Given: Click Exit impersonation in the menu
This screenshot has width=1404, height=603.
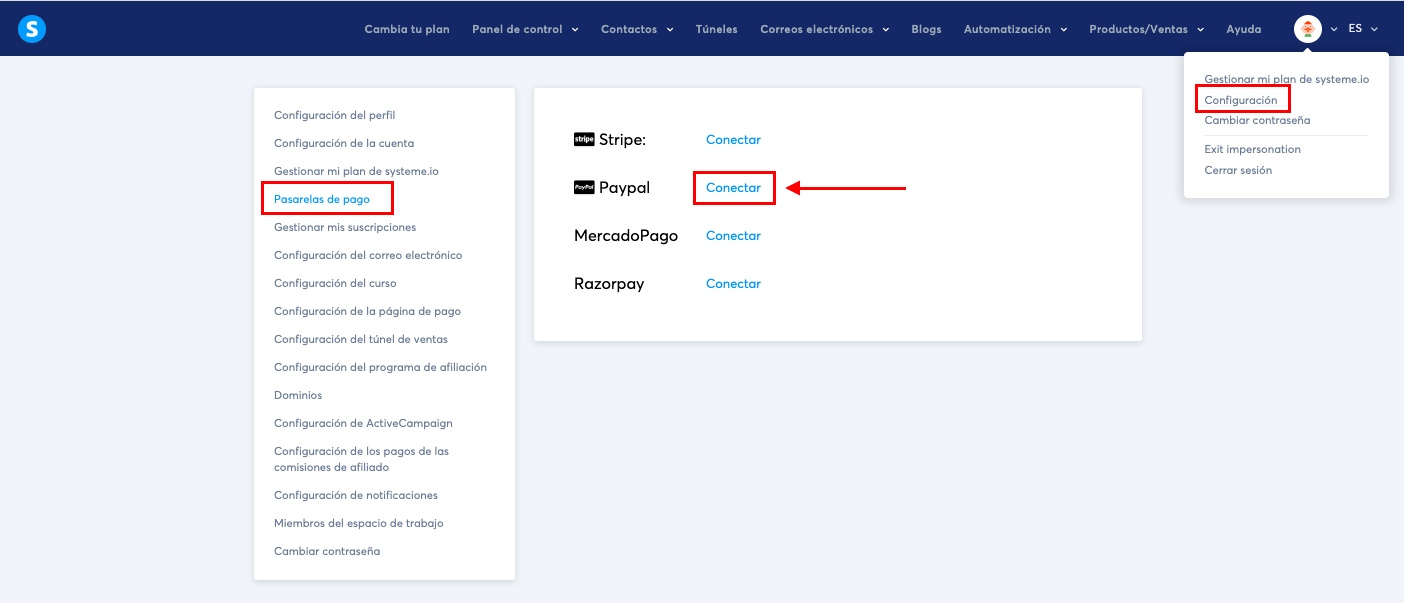Looking at the screenshot, I should (x=1253, y=148).
